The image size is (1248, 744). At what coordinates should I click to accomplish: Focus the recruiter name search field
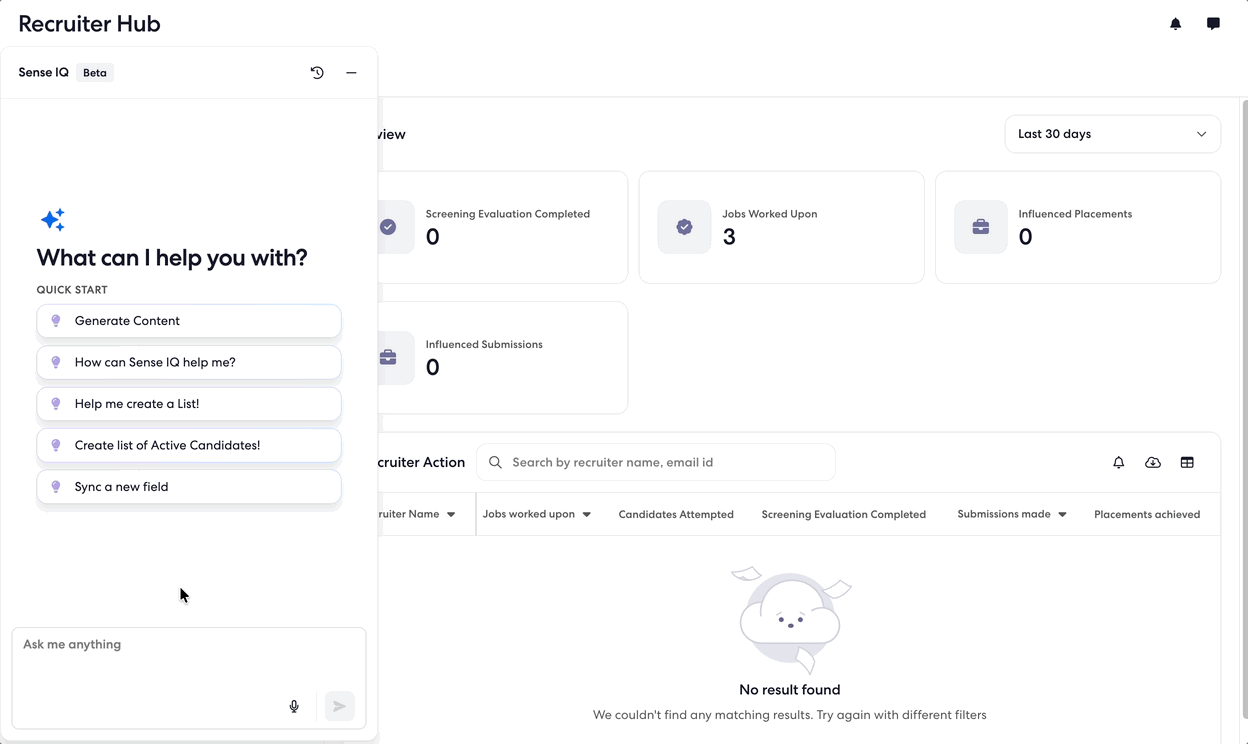click(x=656, y=463)
